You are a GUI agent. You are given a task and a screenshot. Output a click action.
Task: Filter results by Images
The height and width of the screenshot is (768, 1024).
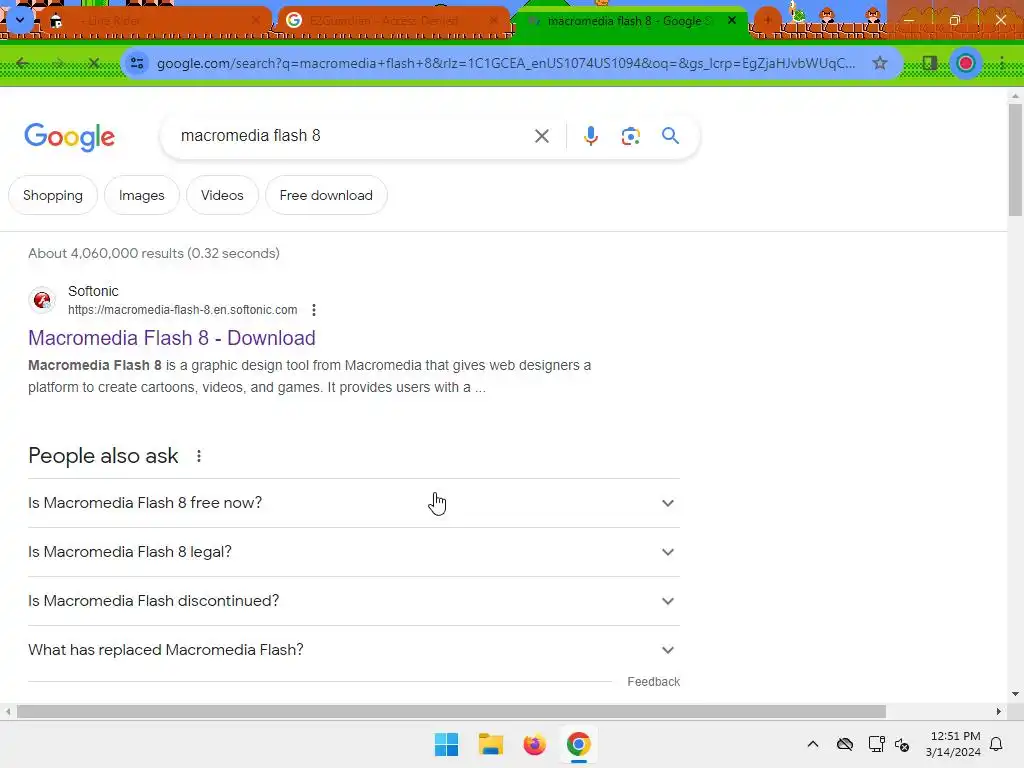point(142,195)
